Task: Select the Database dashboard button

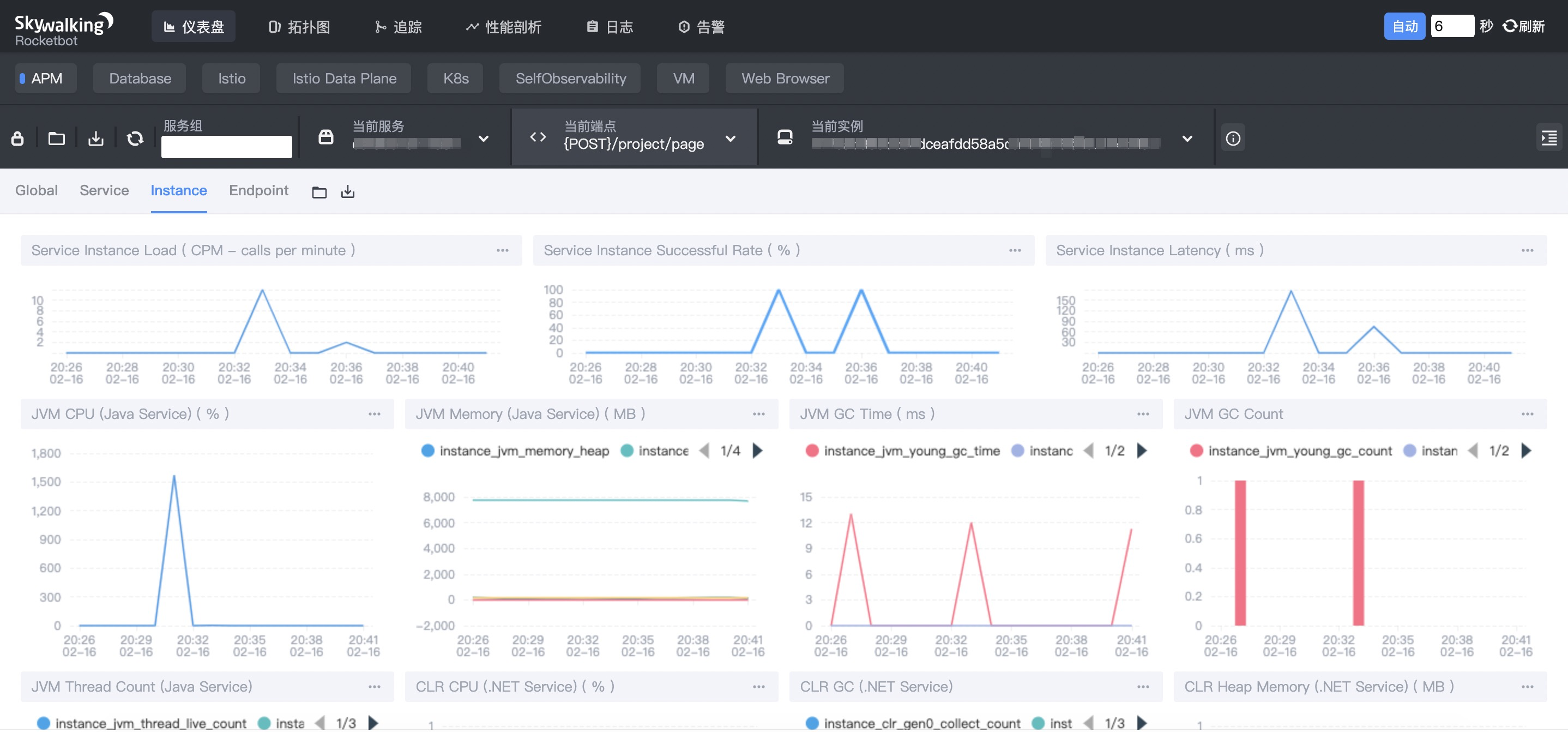Action: (x=140, y=79)
